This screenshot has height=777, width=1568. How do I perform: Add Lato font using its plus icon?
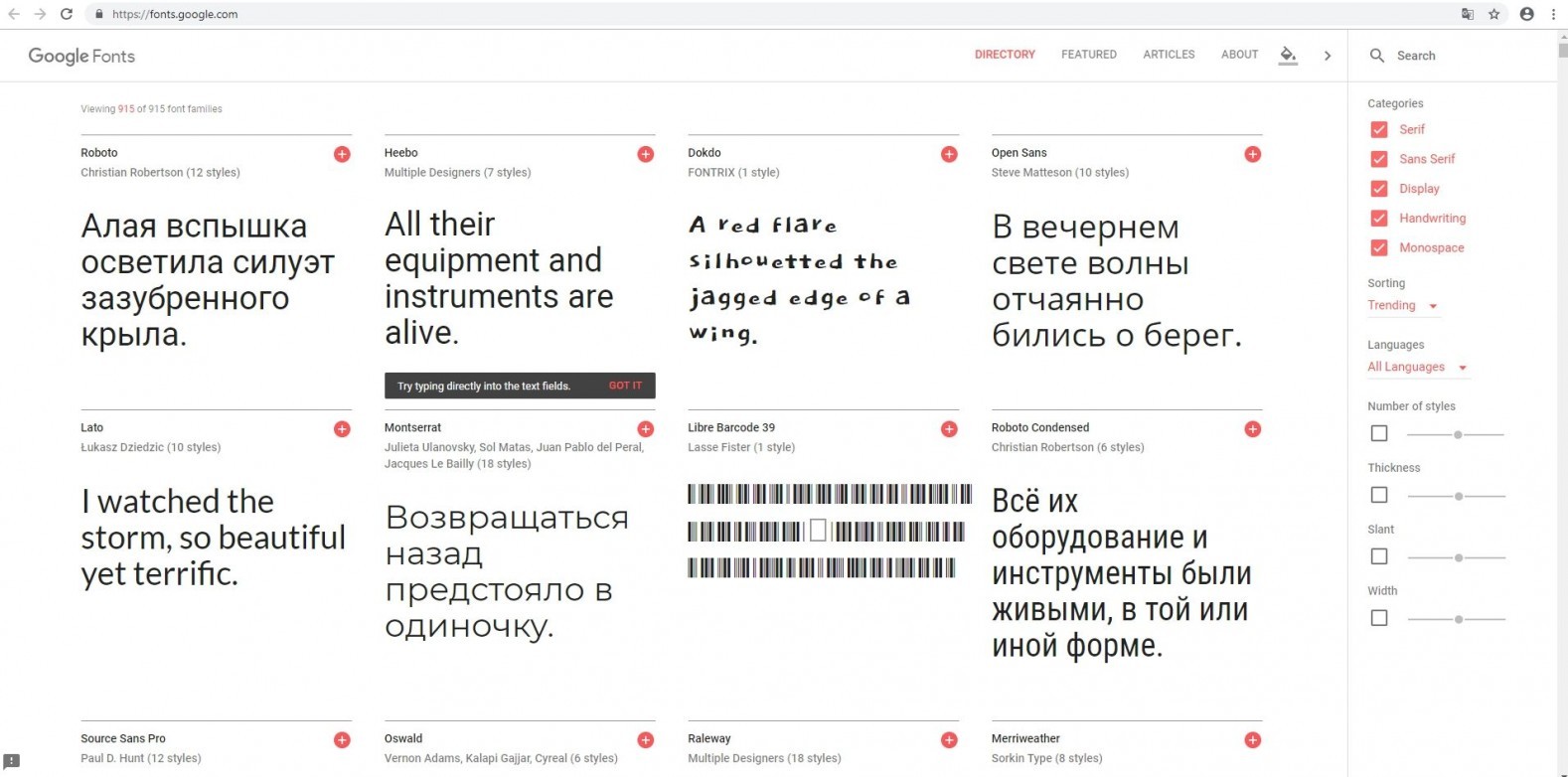coord(342,429)
